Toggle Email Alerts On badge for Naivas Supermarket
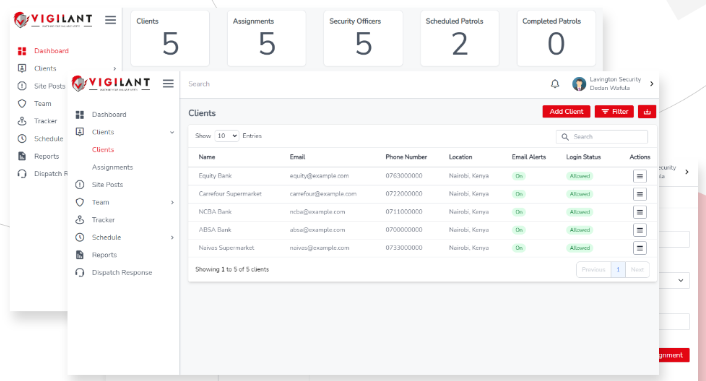The width and height of the screenshot is (706, 381). [x=519, y=248]
